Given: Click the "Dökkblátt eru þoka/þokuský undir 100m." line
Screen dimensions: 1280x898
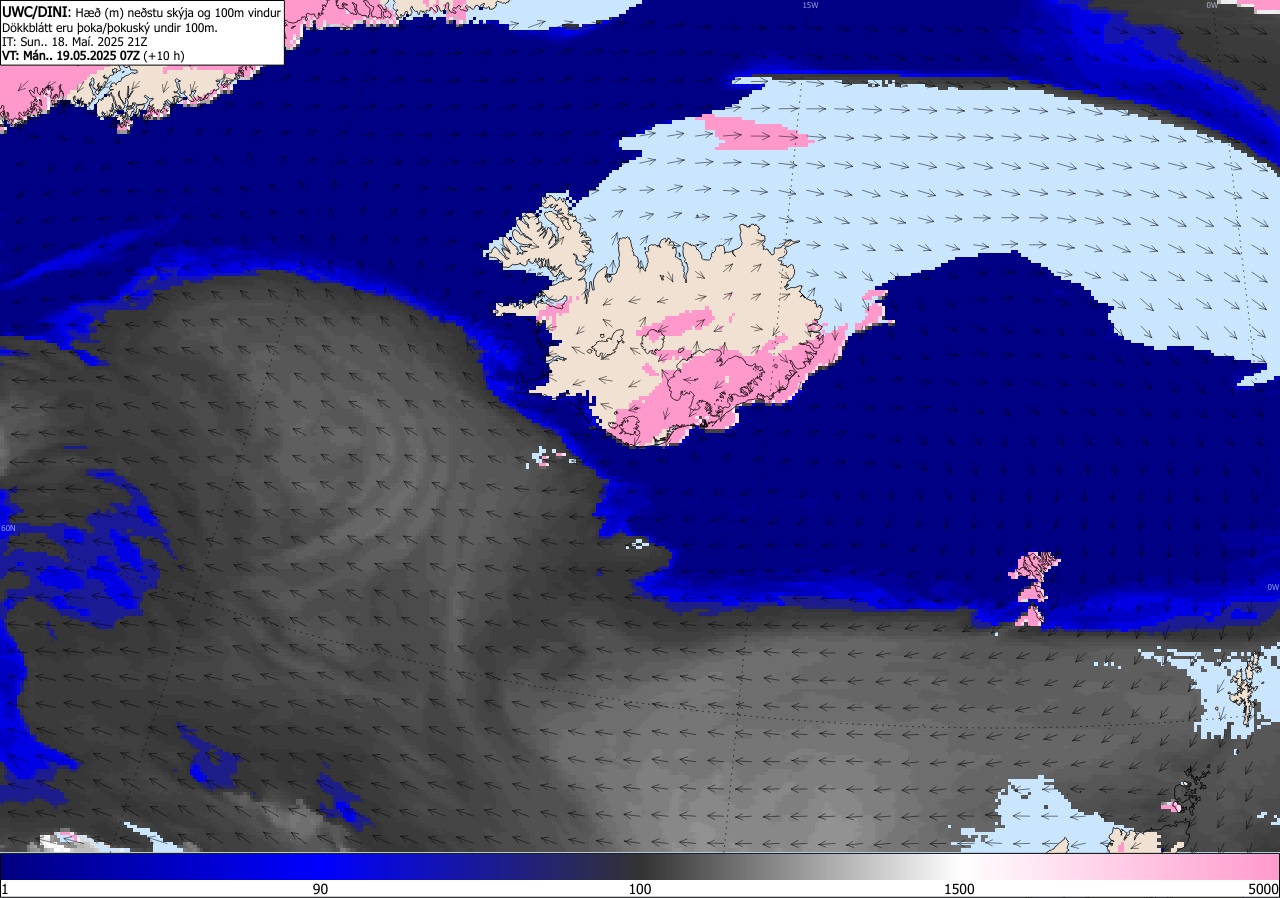Looking at the screenshot, I should (x=110, y=27).
